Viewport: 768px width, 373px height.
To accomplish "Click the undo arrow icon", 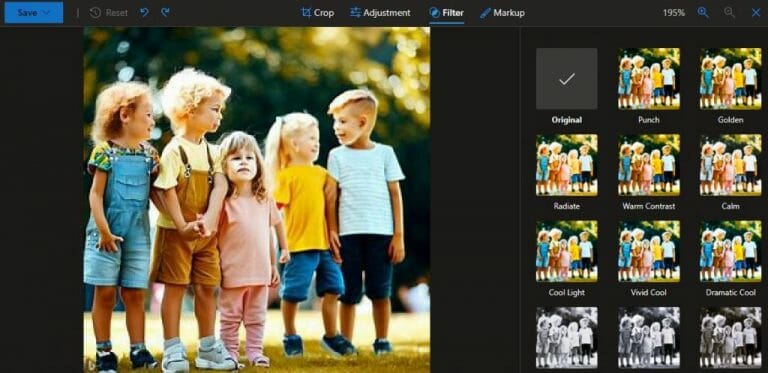I will click(x=144, y=13).
